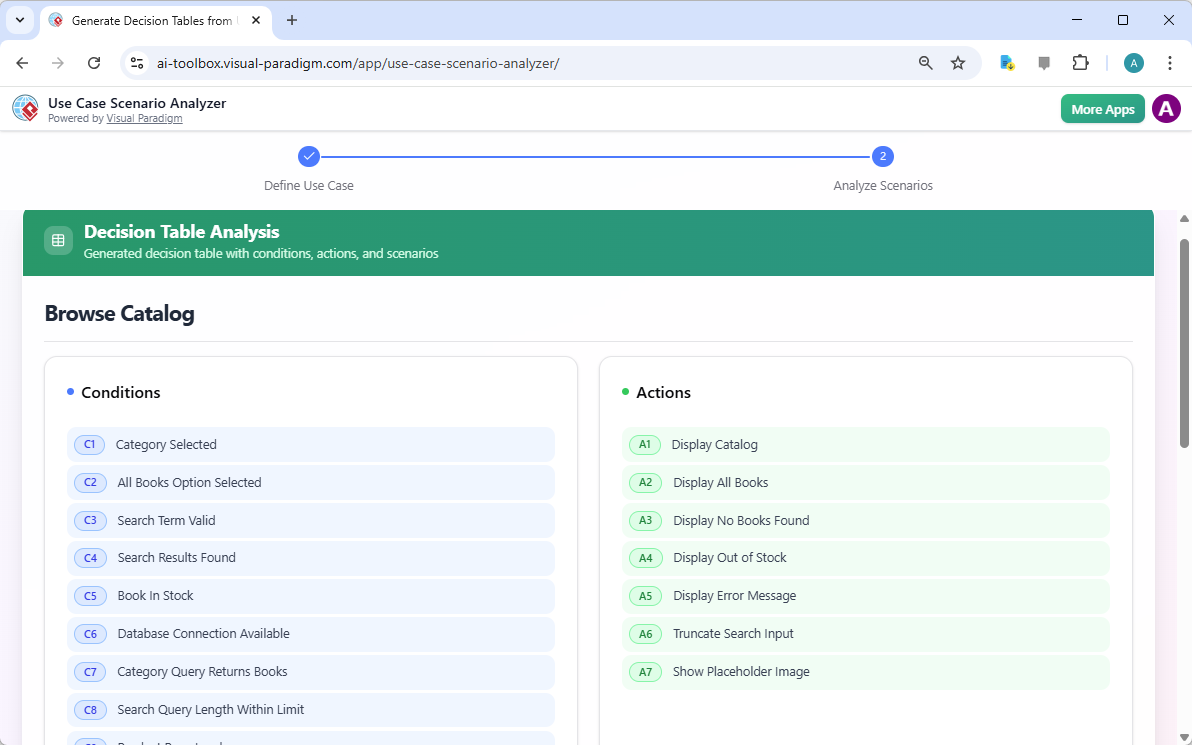
Task: Select condition C3 Search Term Valid
Action: pyautogui.click(x=310, y=520)
